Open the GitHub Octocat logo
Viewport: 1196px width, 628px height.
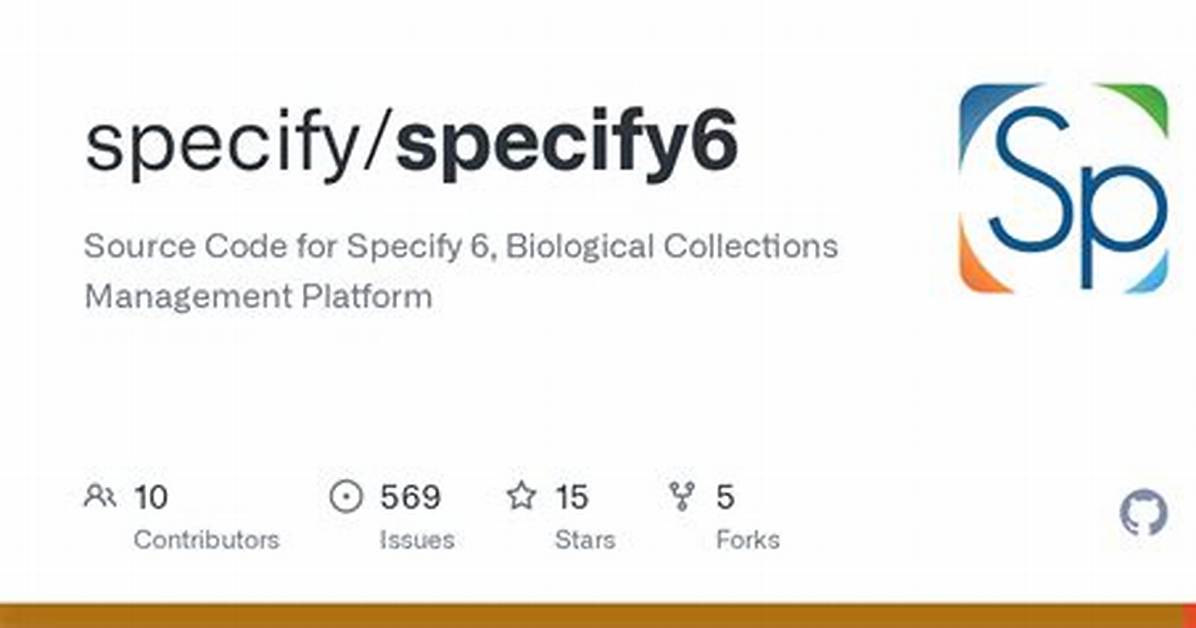[1143, 513]
